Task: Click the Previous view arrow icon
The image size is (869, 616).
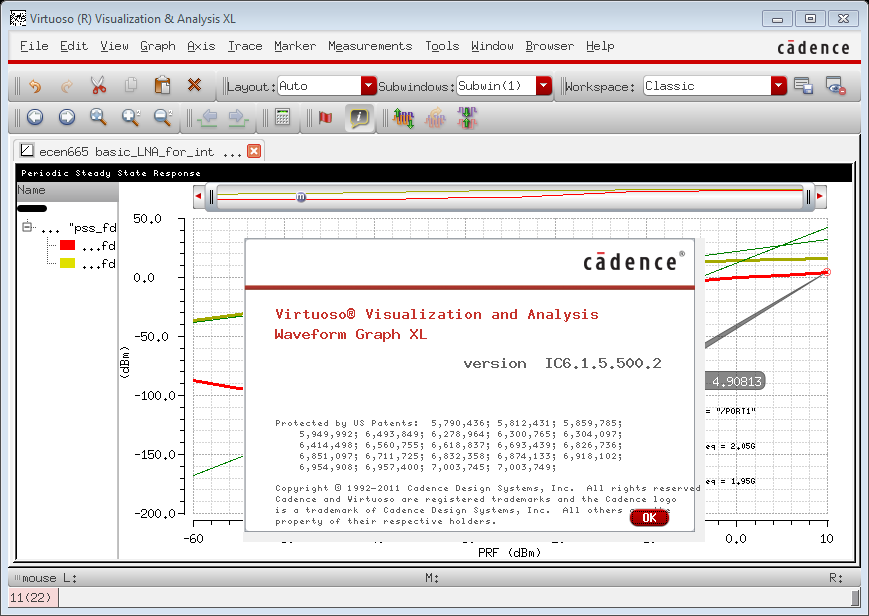Action: click(x=35, y=117)
